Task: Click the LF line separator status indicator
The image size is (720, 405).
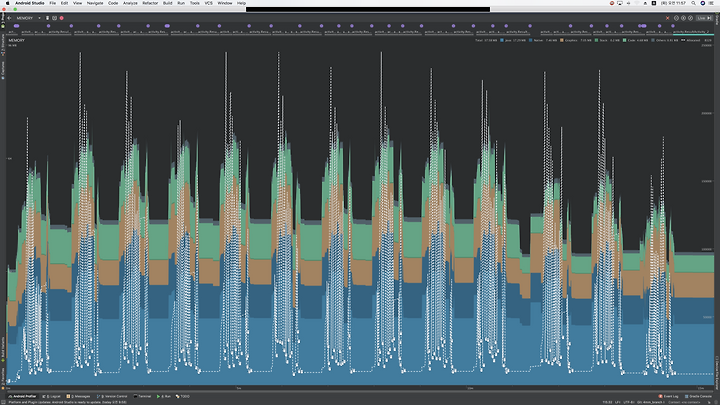Action: 617,402
